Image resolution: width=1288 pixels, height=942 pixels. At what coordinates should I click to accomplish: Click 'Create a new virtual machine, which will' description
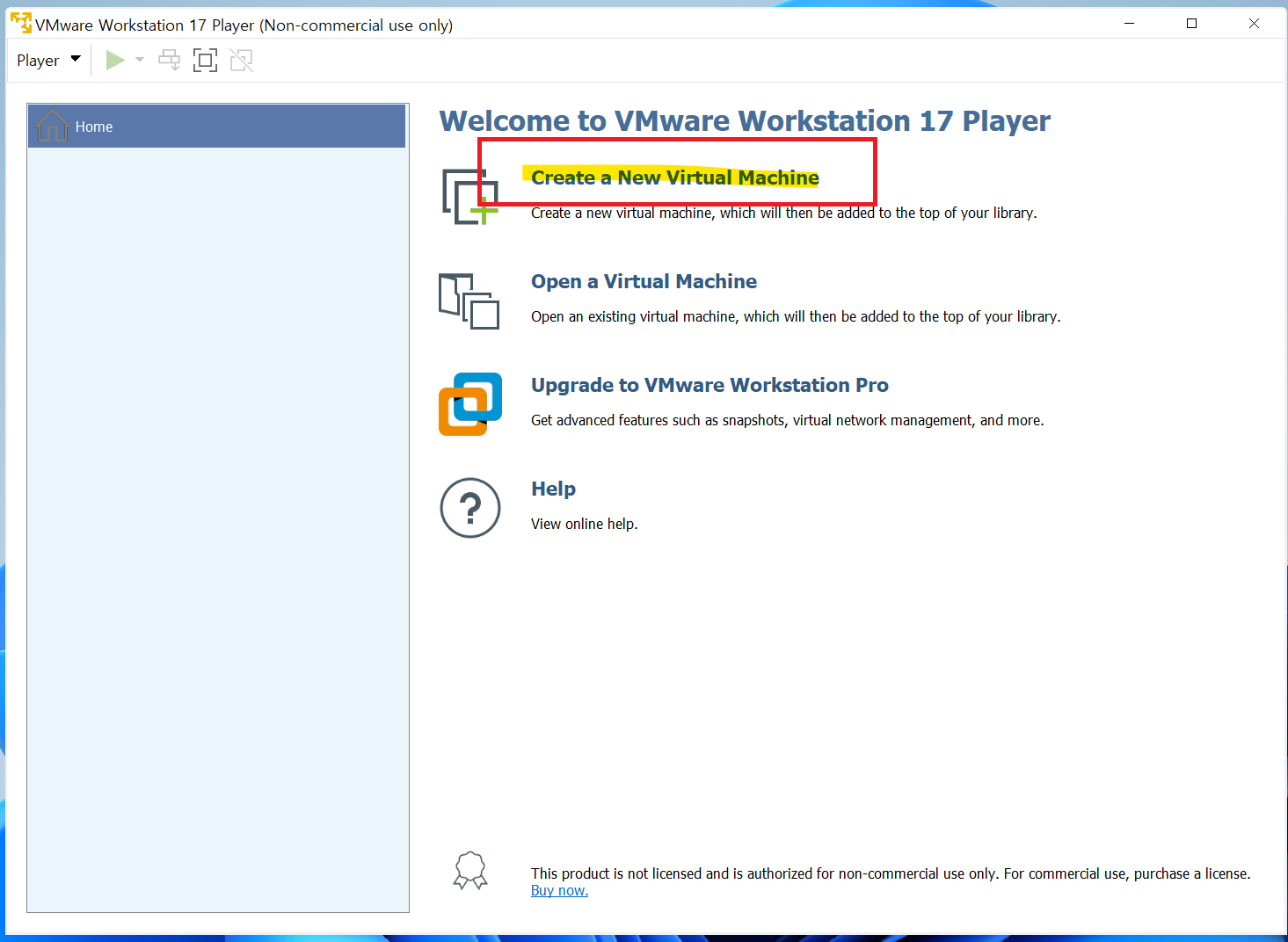click(783, 213)
